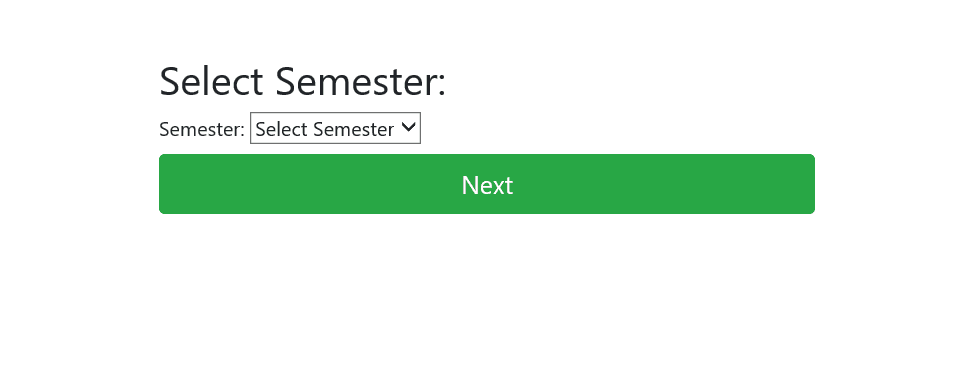The height and width of the screenshot is (373, 960).
Task: Continue by clicking Next below the dropdown
Action: pyautogui.click(x=487, y=184)
